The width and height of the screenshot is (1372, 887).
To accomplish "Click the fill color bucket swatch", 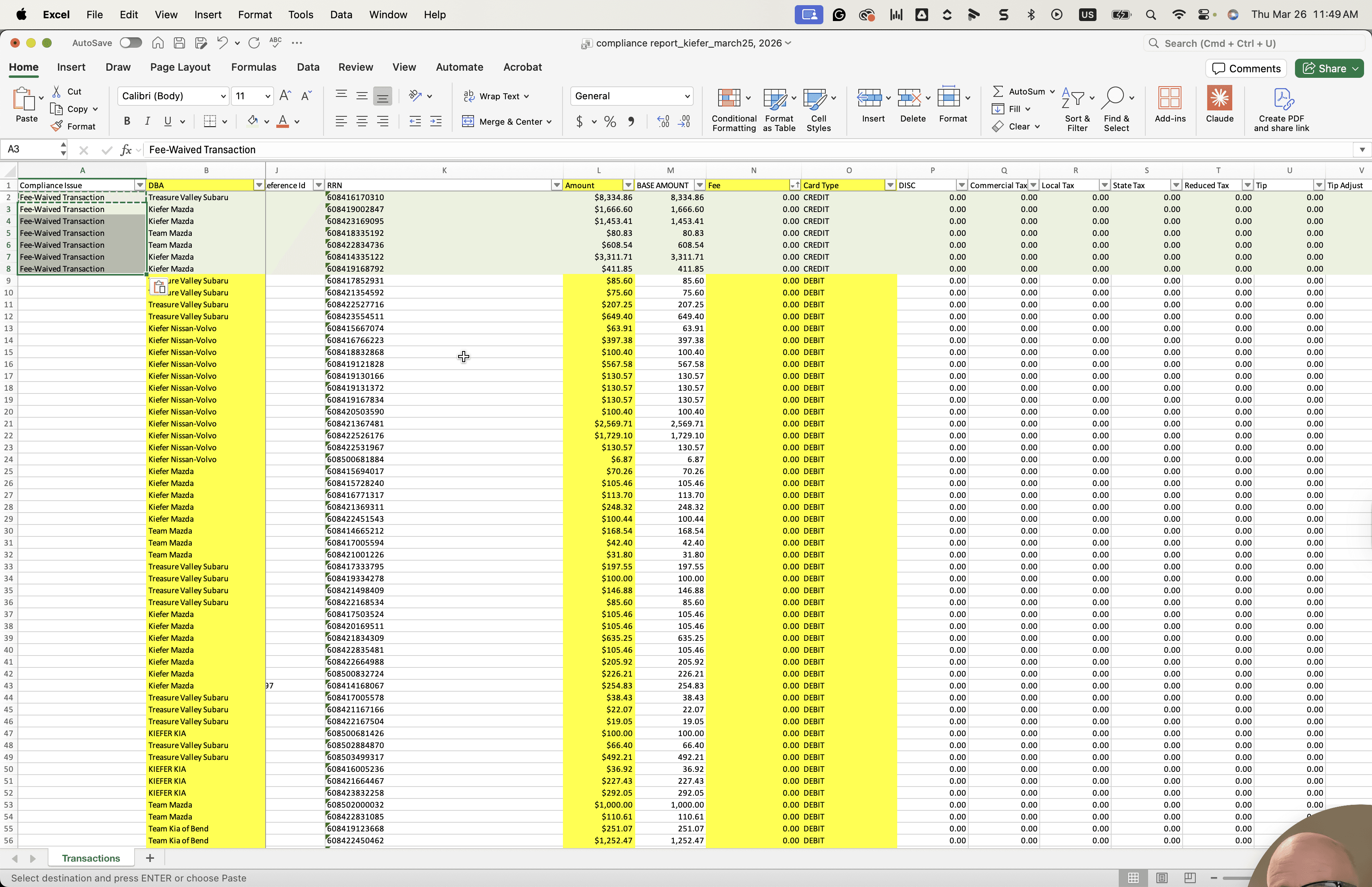I will coord(252,121).
